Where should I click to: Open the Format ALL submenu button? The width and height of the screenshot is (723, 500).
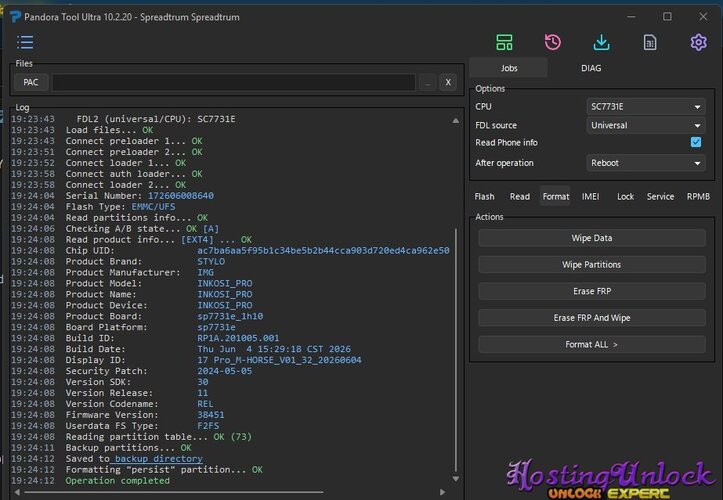pos(592,345)
